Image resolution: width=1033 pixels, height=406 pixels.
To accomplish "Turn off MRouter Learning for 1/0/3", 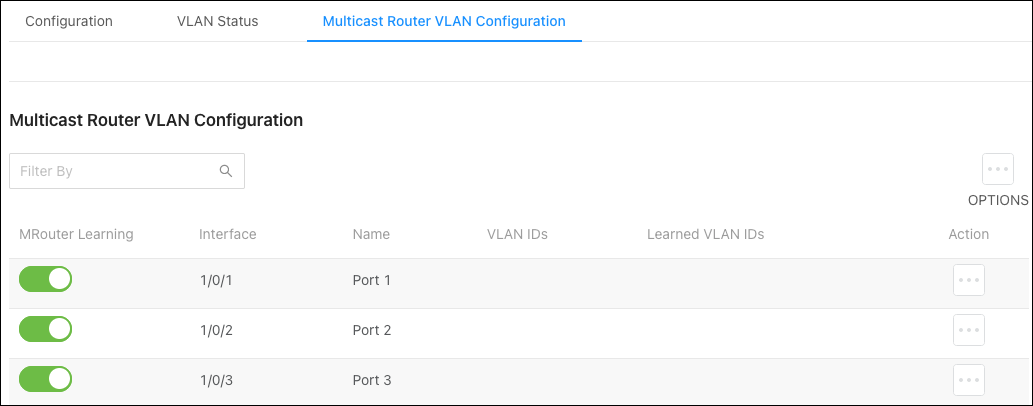I will [45, 379].
